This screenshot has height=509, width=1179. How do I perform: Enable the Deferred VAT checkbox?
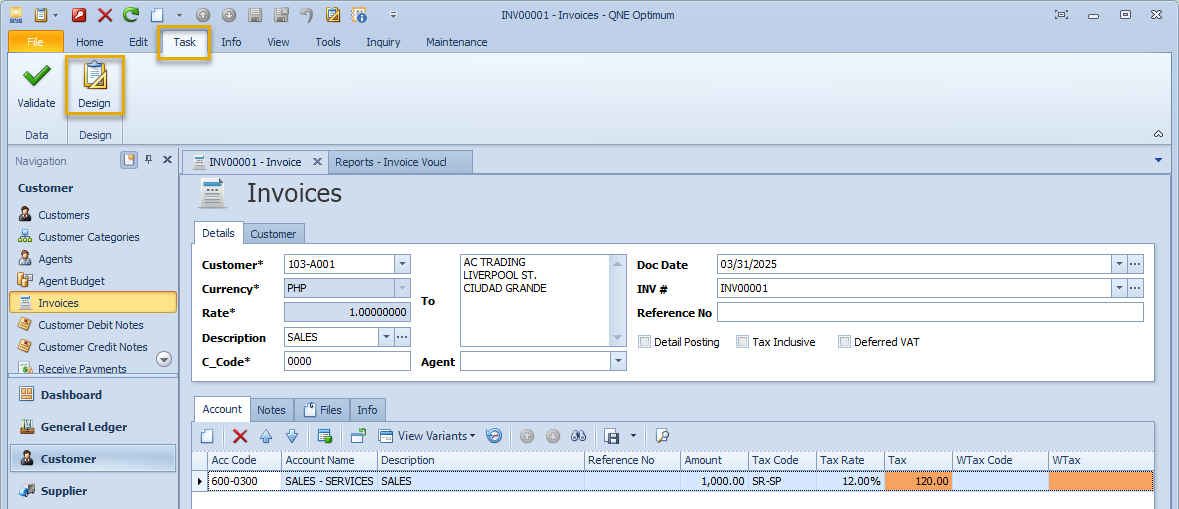coord(844,342)
